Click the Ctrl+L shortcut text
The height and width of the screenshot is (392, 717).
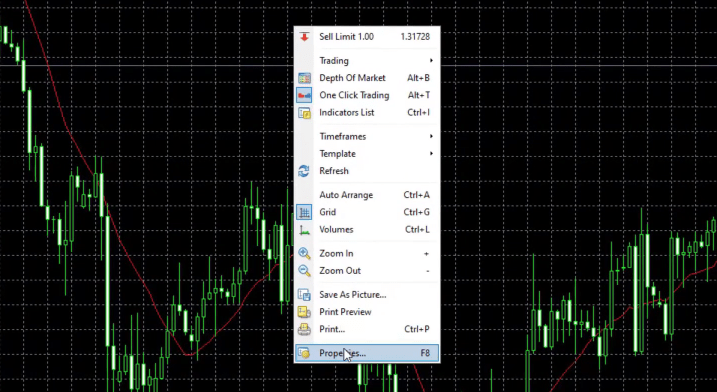coord(417,230)
